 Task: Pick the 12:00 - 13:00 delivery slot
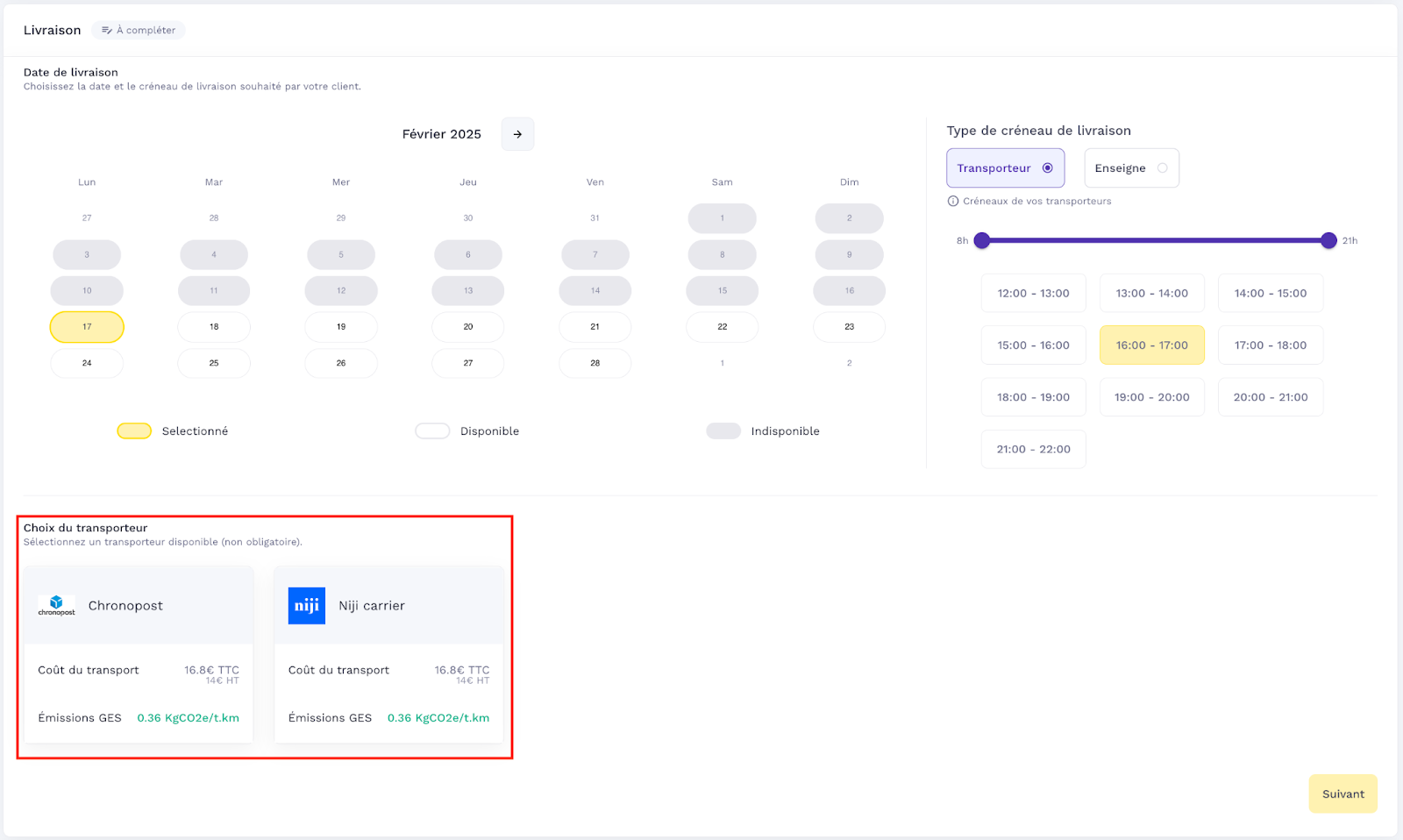pos(1033,294)
